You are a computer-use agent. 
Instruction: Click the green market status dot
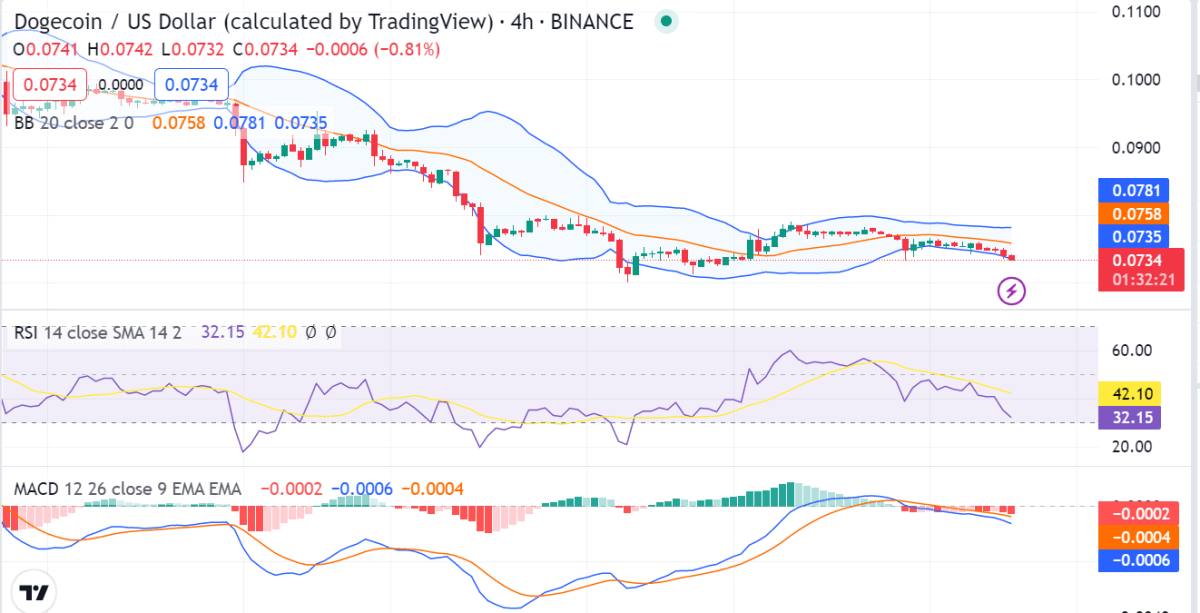pyautogui.click(x=666, y=21)
